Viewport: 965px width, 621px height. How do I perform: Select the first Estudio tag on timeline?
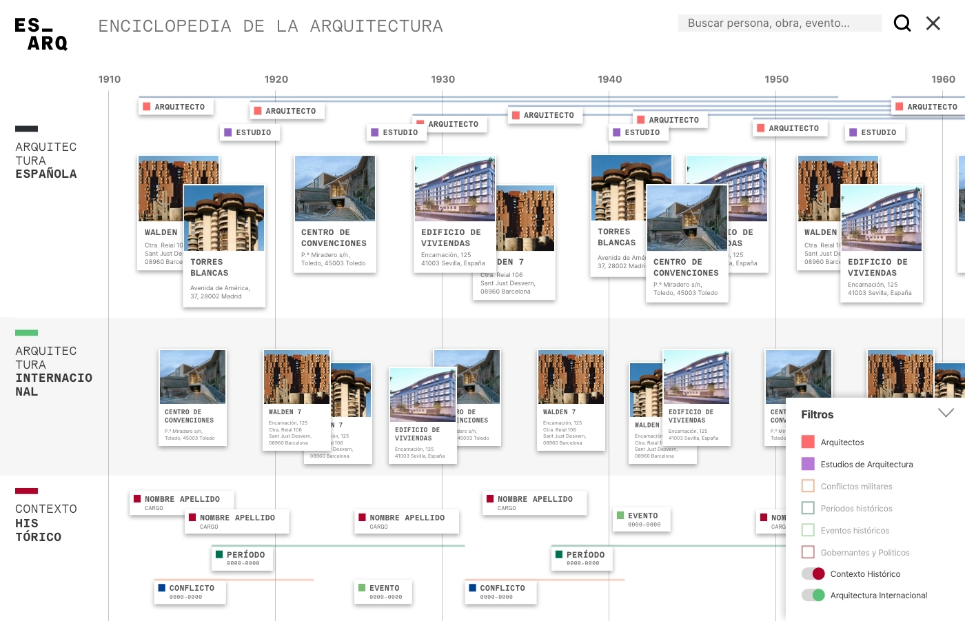pyautogui.click(x=250, y=132)
